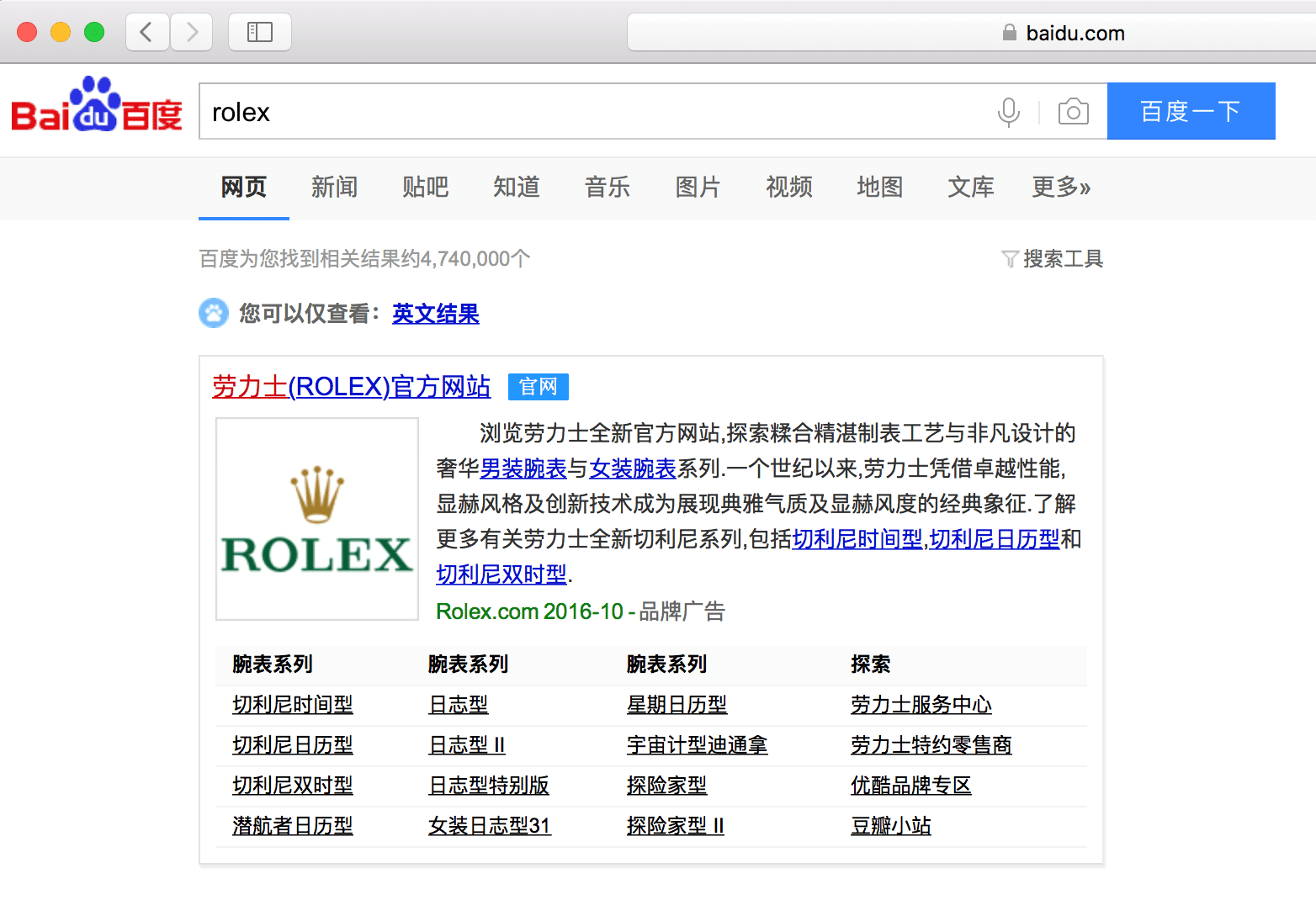The height and width of the screenshot is (900, 1316).
Task: Toggle the Safari sidebar button
Action: tap(259, 33)
